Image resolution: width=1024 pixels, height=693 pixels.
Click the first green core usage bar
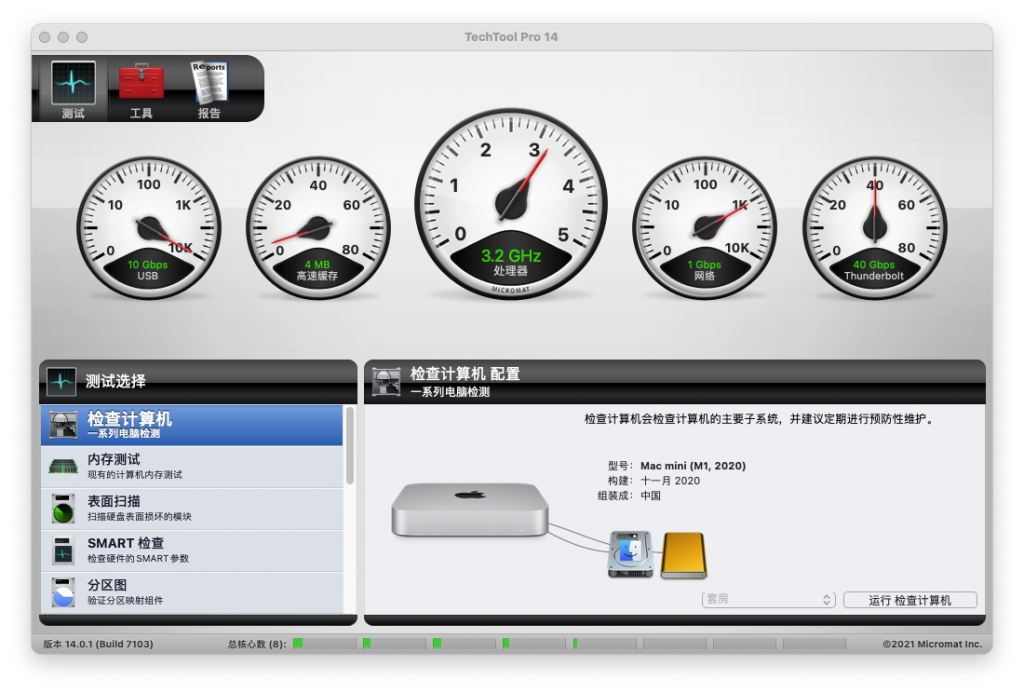(x=325, y=643)
